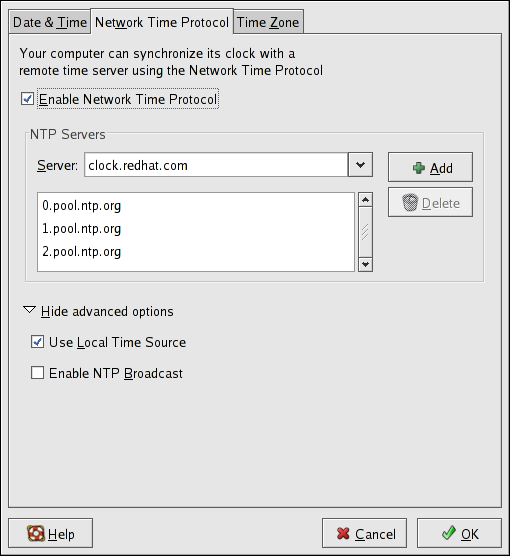Click the green checkmark OK icon
The width and height of the screenshot is (510, 556).
449,533
